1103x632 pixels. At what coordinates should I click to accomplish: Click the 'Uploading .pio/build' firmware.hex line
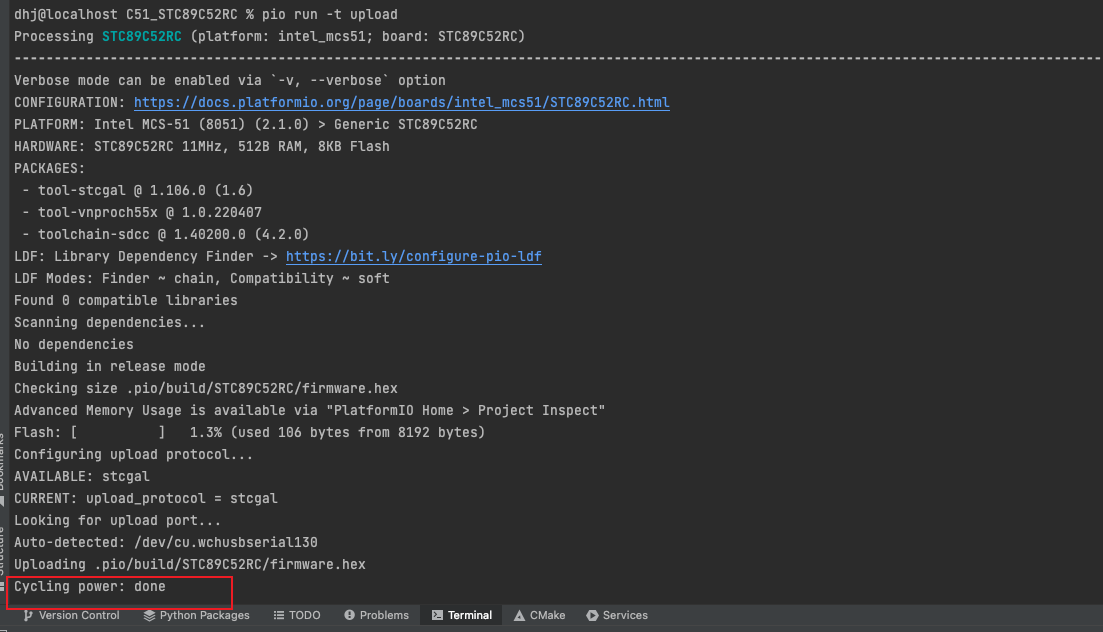(x=189, y=564)
